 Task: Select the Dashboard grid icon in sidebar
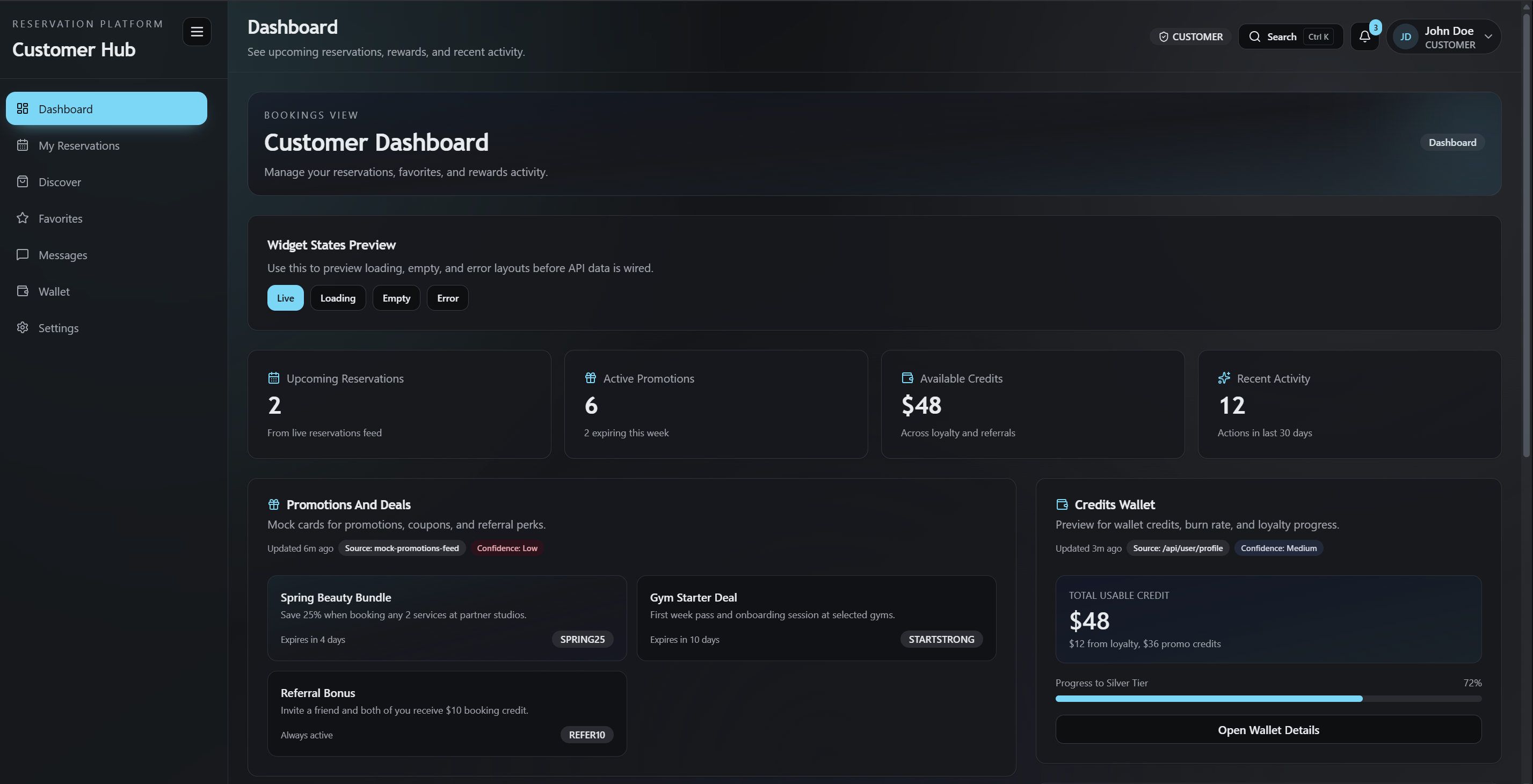(23, 109)
